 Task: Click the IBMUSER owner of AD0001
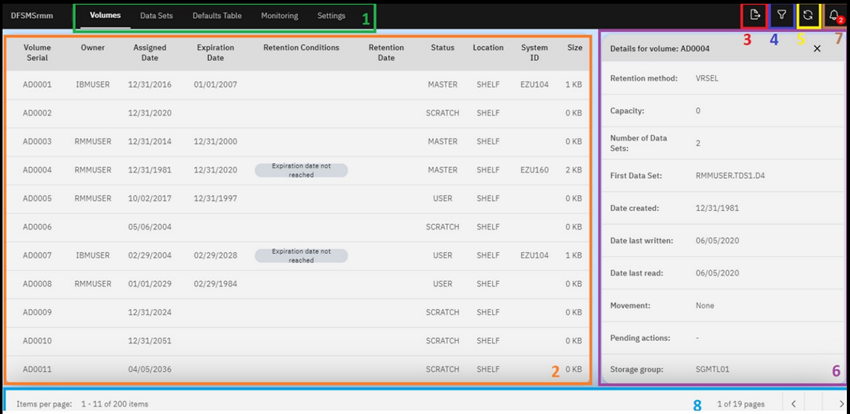pyautogui.click(x=93, y=85)
